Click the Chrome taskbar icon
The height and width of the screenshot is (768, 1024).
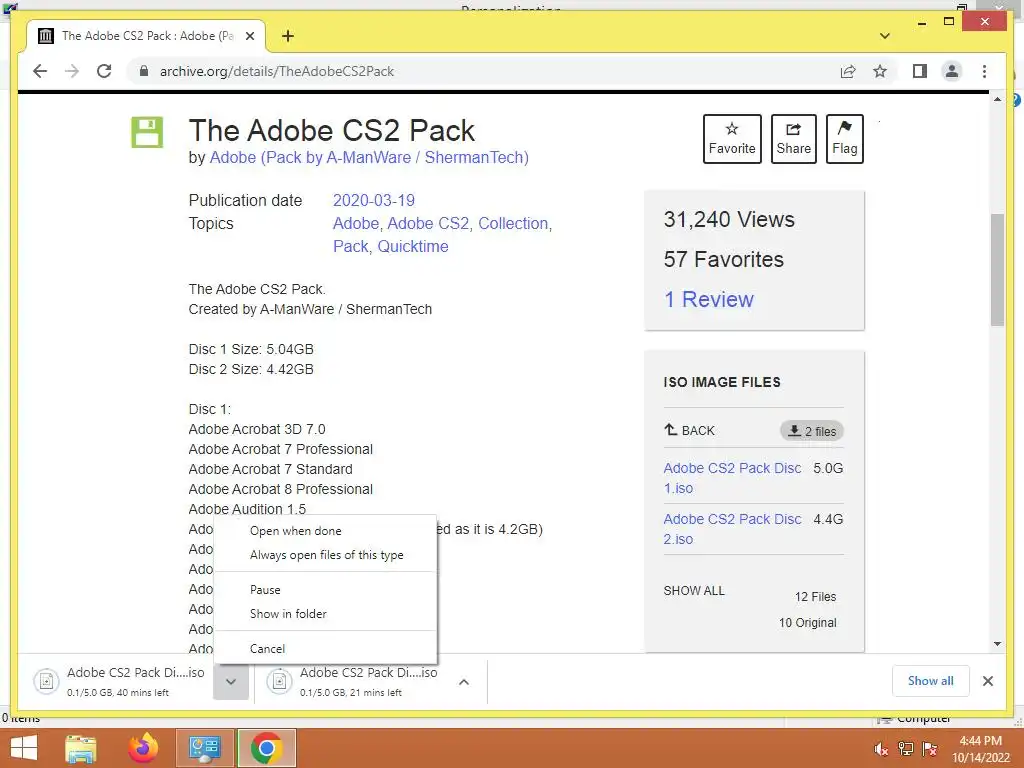266,748
